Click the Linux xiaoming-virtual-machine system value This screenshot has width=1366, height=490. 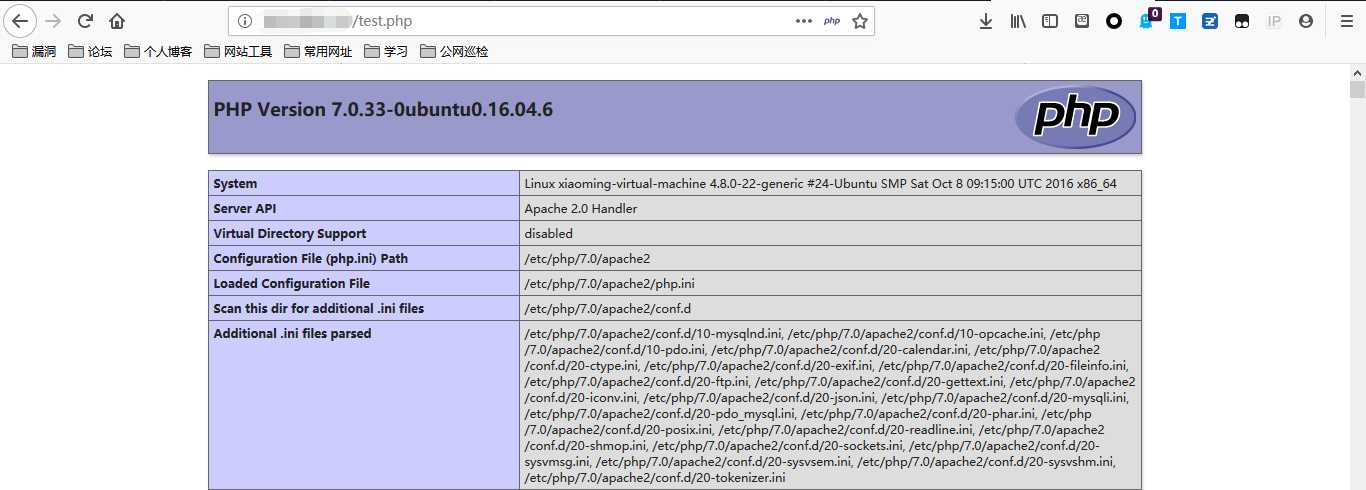(x=820, y=184)
